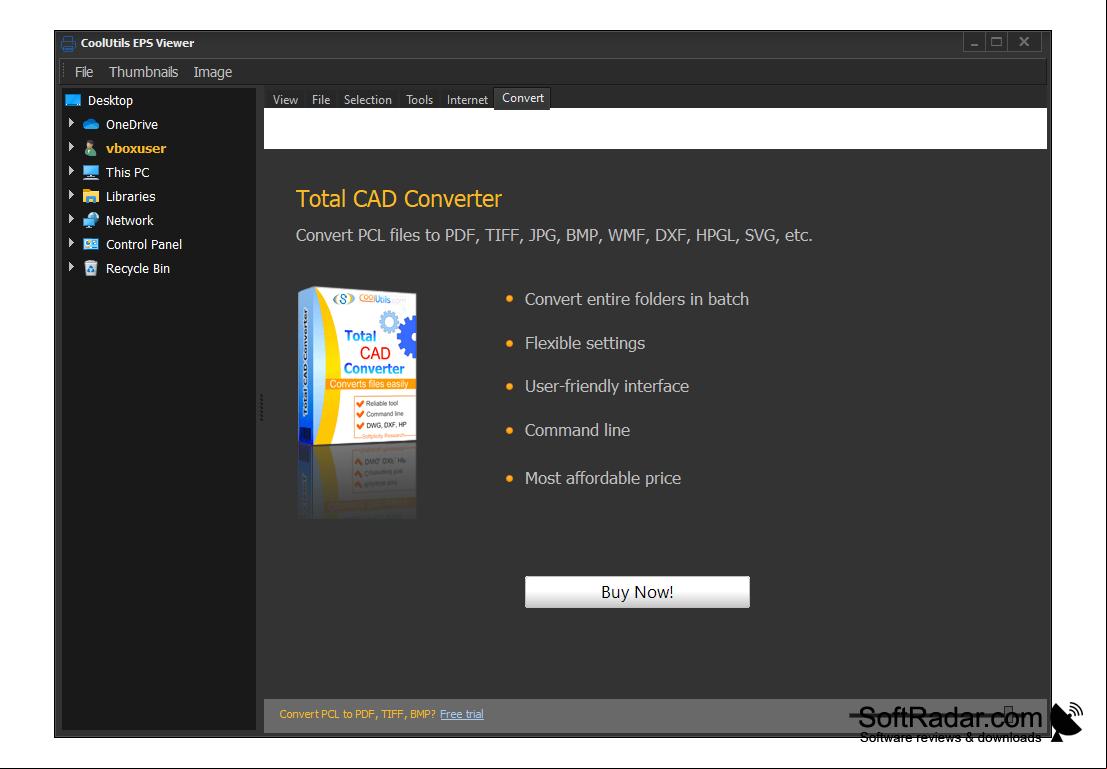Click the Network icon in tree
Screen dimensions: 1107x769
coord(90,220)
